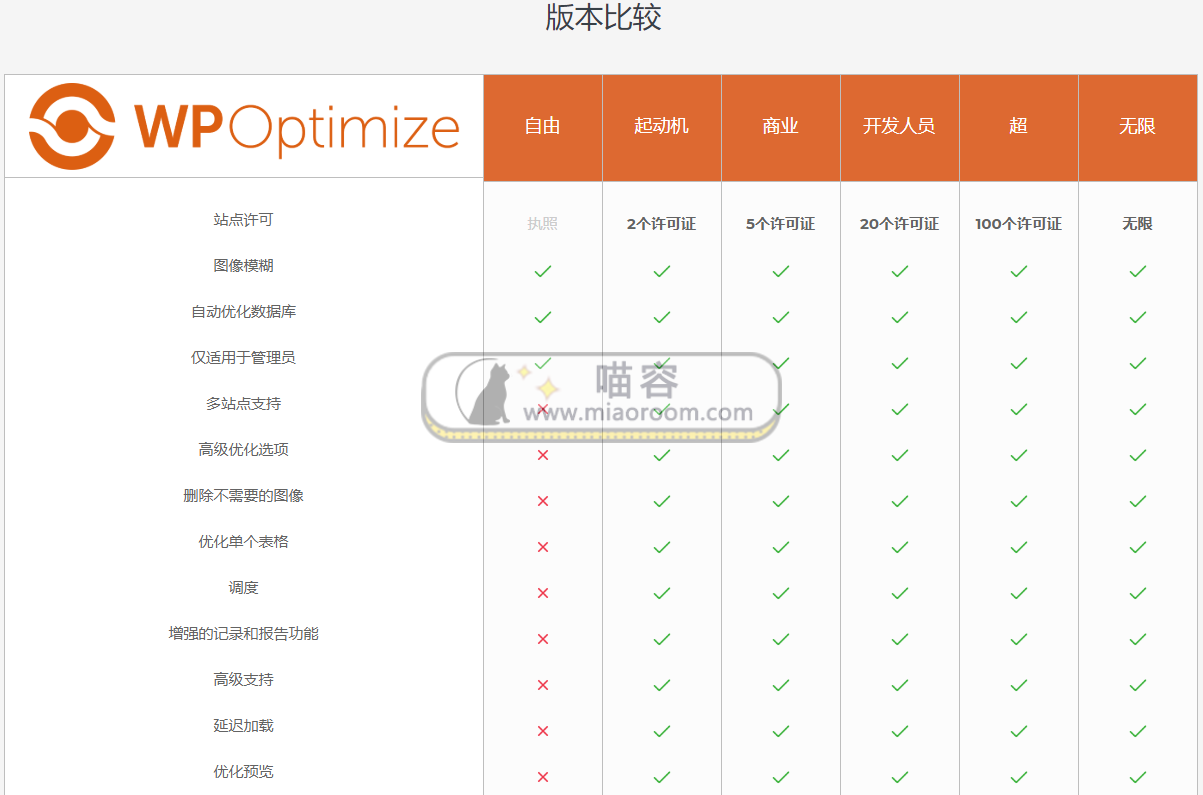Click 超 checkmark for 删除不需要的图像
The height and width of the screenshot is (795, 1203).
pos(1019,501)
